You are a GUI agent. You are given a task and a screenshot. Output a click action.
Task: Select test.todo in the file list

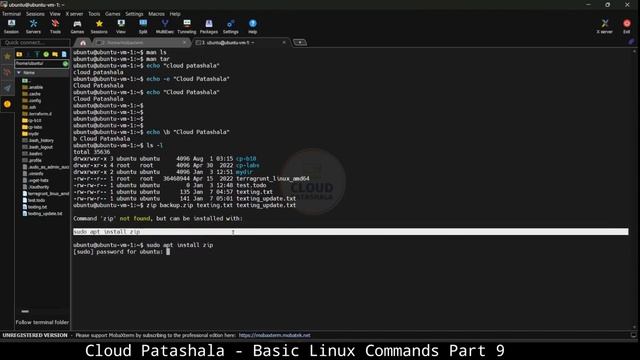pyautogui.click(x=33, y=200)
